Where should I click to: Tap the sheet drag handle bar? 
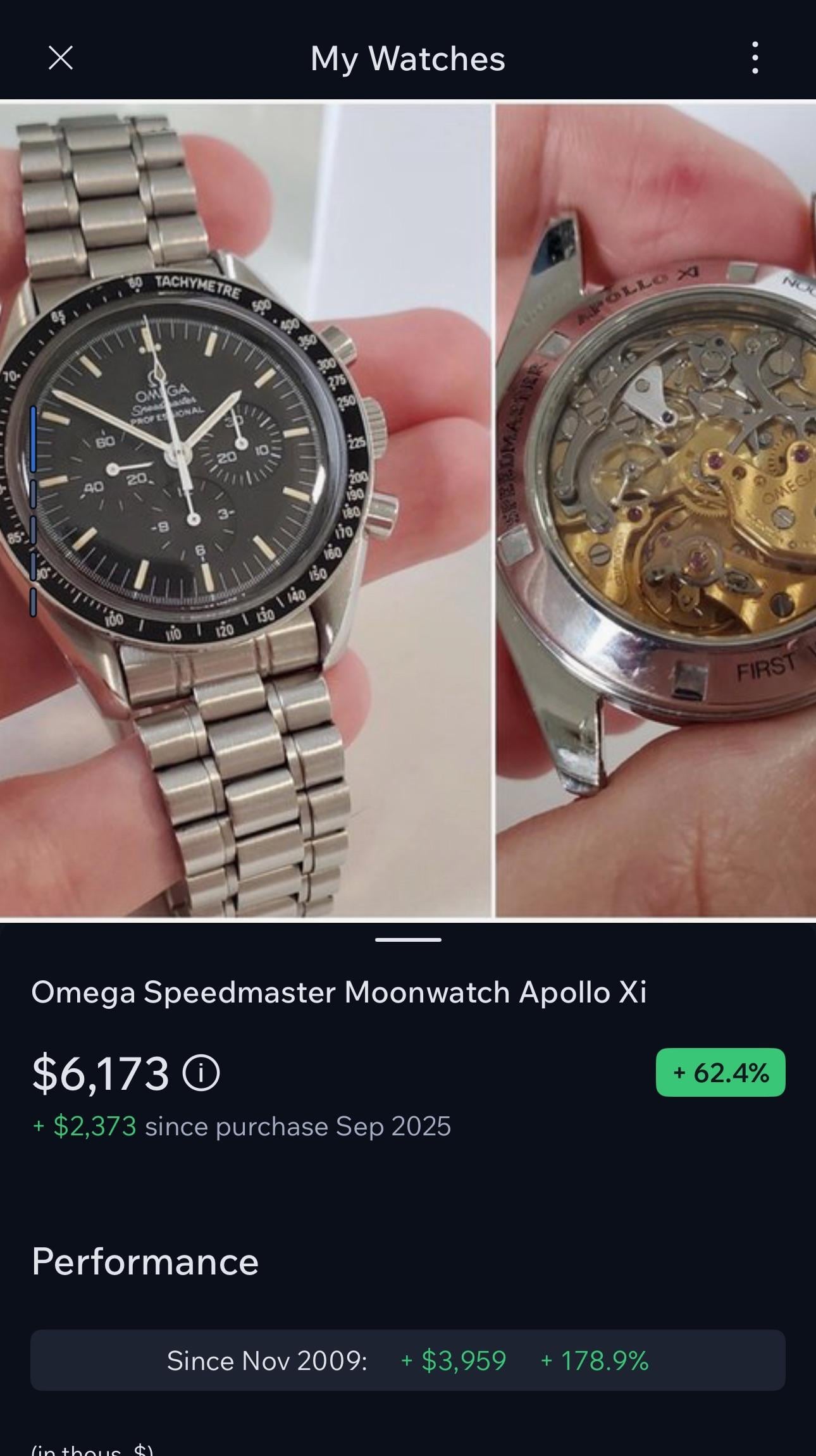pyautogui.click(x=408, y=939)
